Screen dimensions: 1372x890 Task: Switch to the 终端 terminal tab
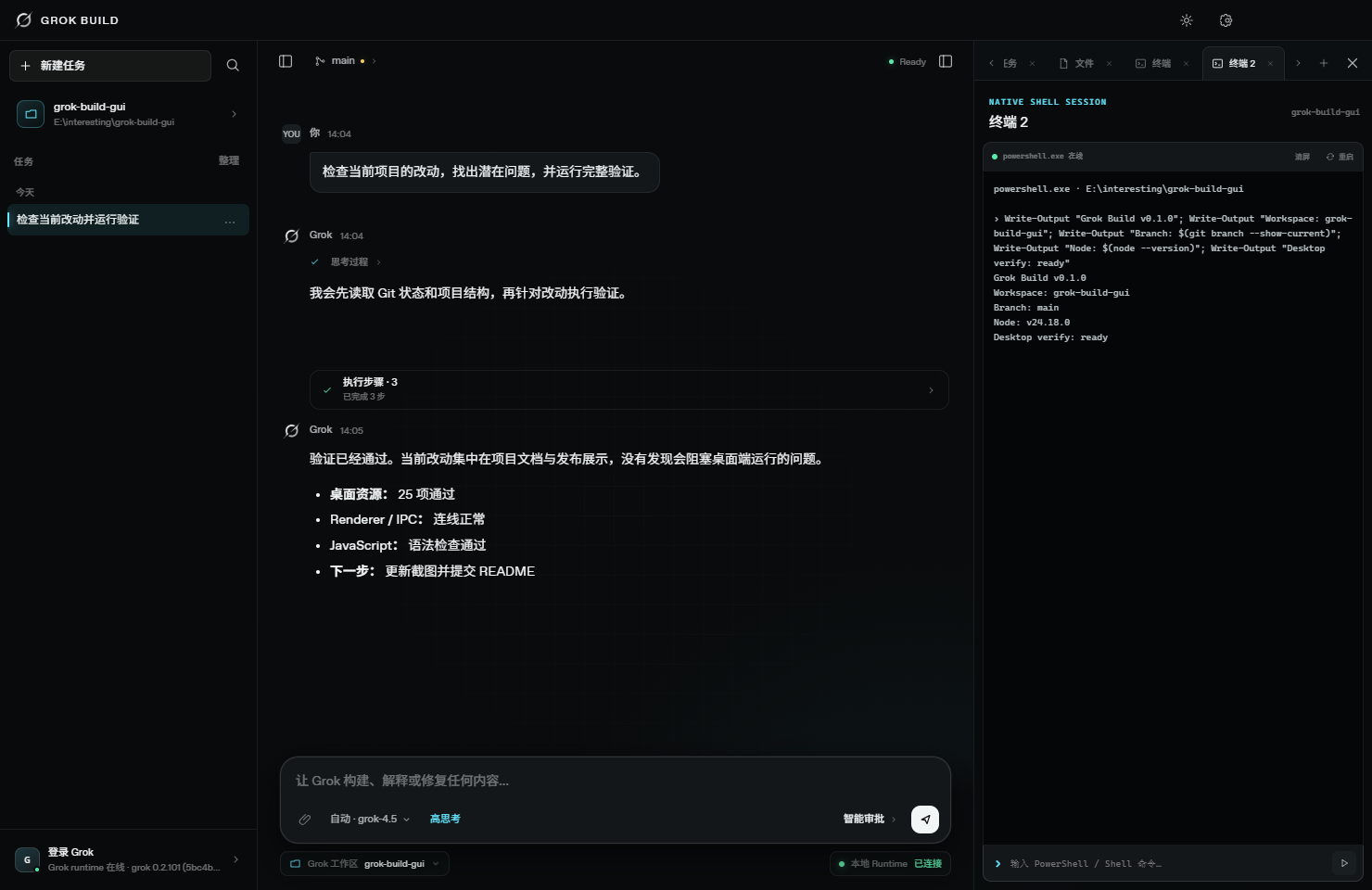pos(1153,63)
